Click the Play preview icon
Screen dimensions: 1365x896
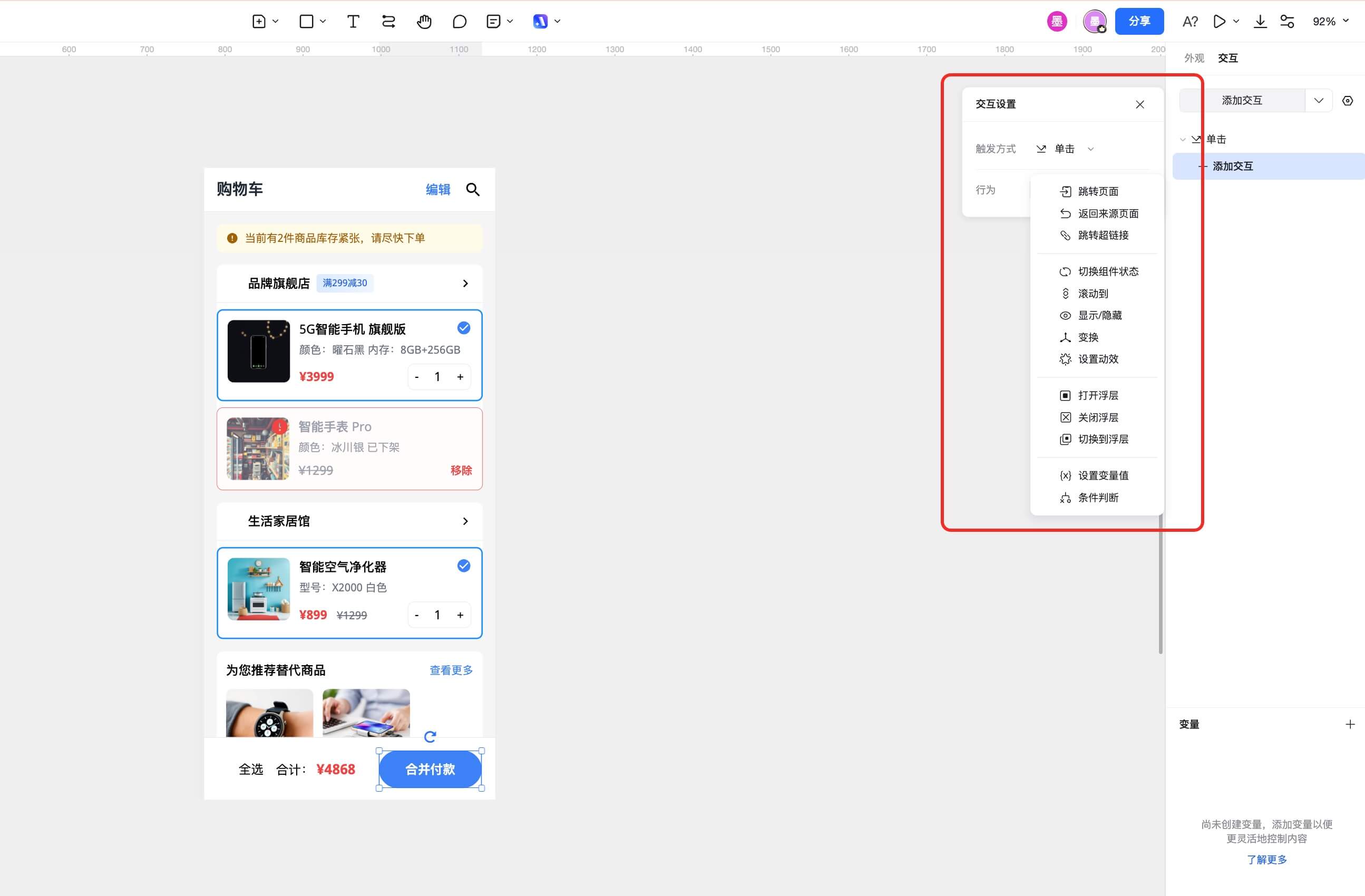[x=1218, y=22]
